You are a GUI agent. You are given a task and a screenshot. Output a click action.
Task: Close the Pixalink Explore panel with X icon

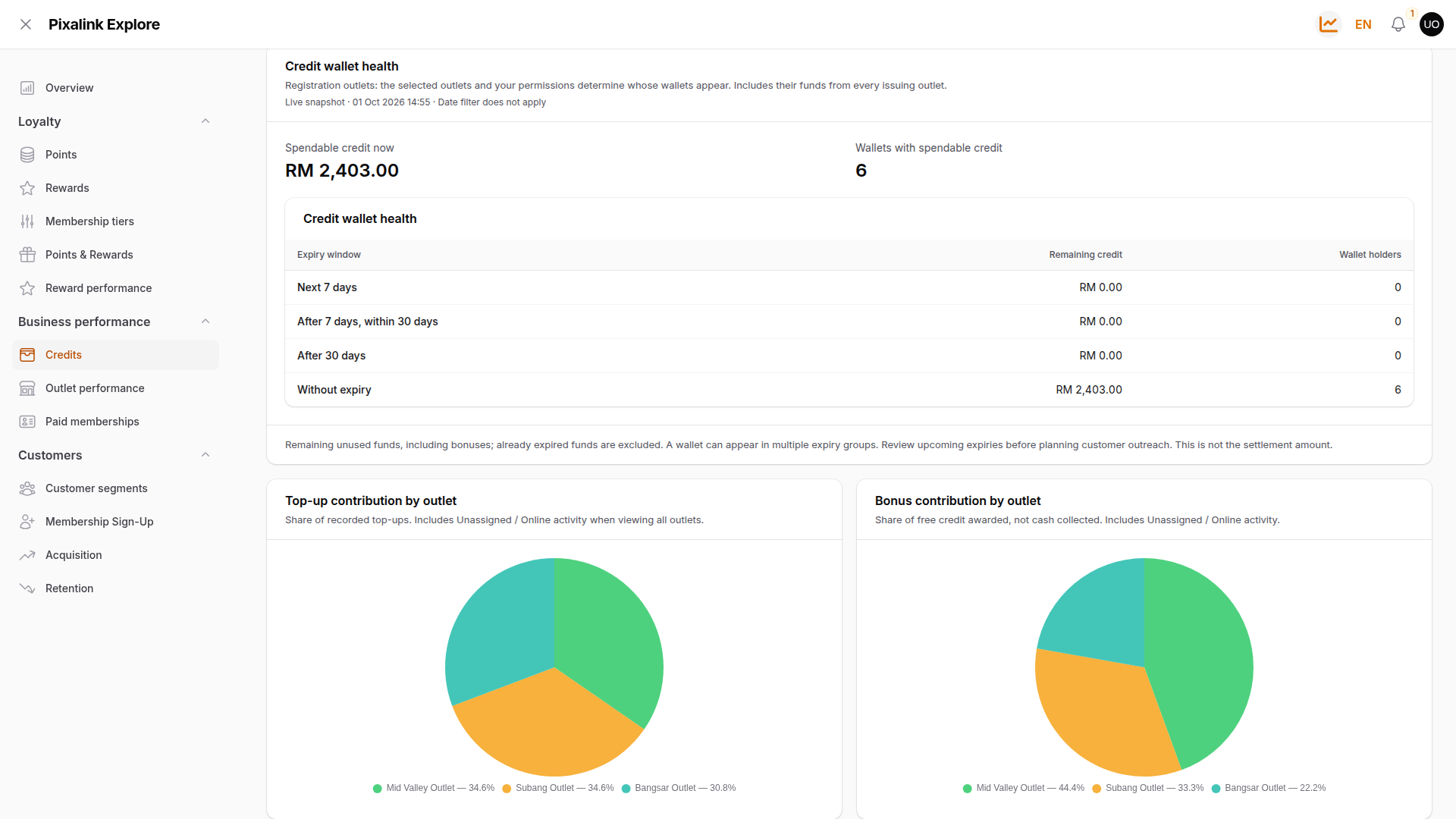pos(26,24)
